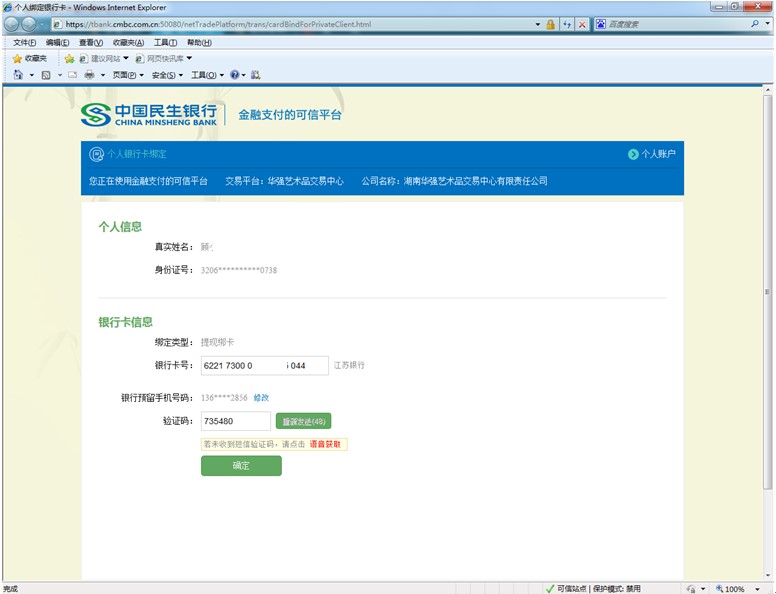Viewport: 776px width, 594px height.
Task: Click the 修改 link beside phone number
Action: (x=261, y=398)
